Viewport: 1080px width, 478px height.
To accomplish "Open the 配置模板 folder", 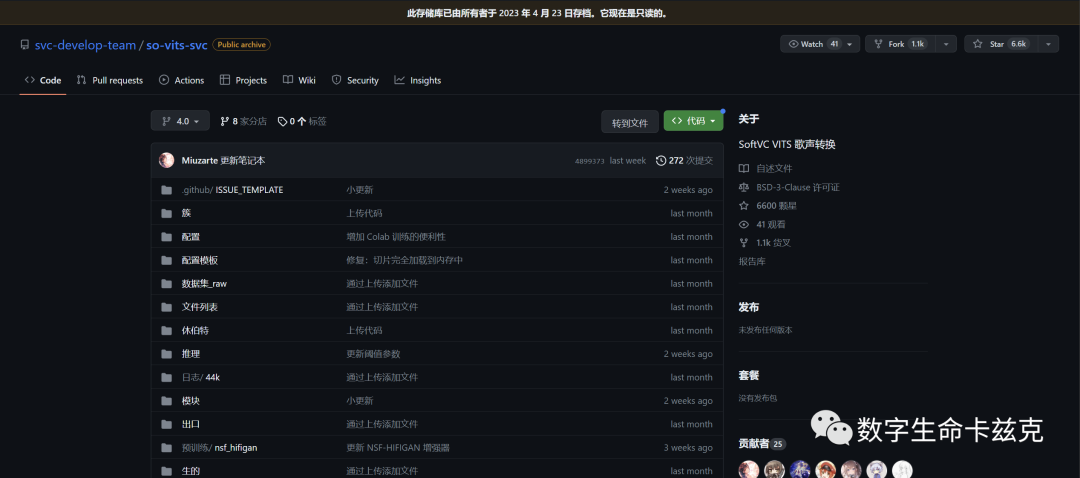I will [200, 260].
